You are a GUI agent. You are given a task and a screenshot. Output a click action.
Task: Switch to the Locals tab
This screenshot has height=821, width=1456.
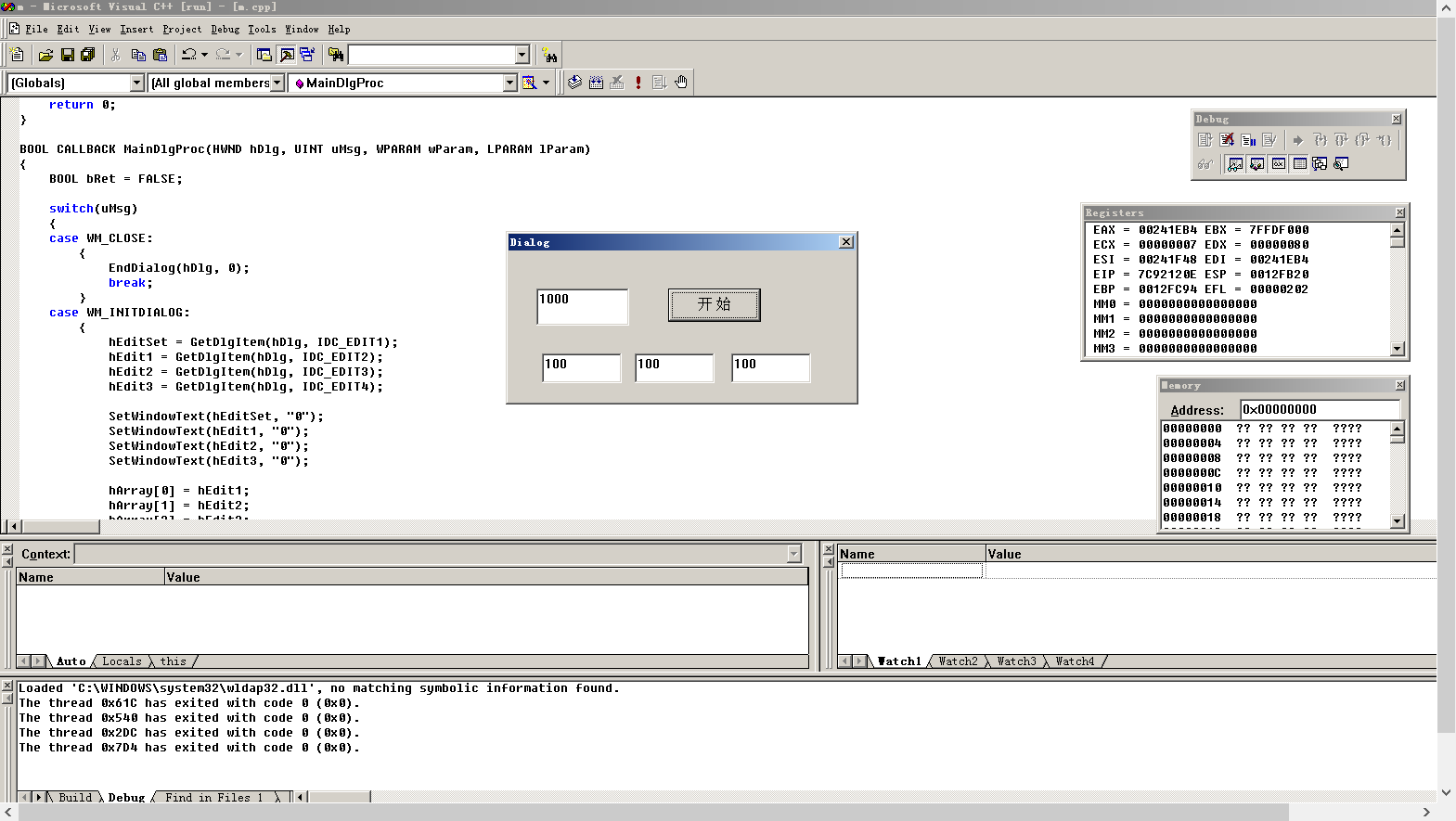click(x=122, y=661)
